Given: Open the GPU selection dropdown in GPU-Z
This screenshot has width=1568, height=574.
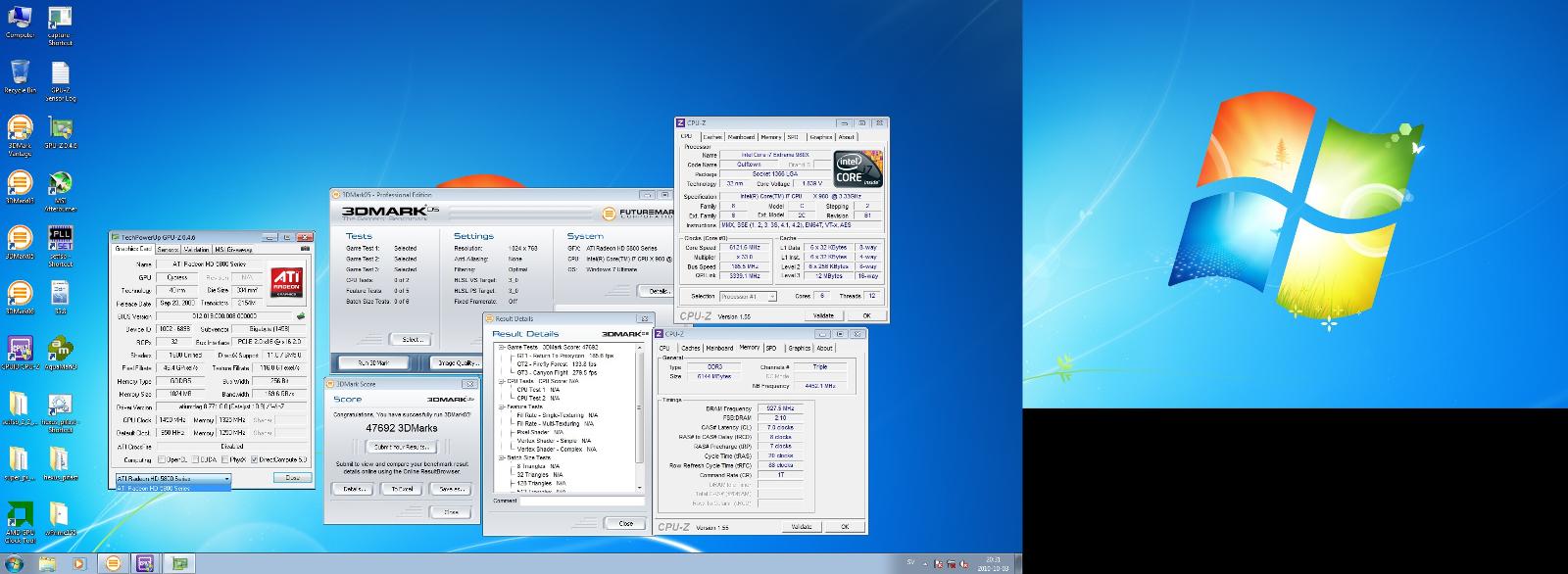Looking at the screenshot, I should [x=172, y=478].
